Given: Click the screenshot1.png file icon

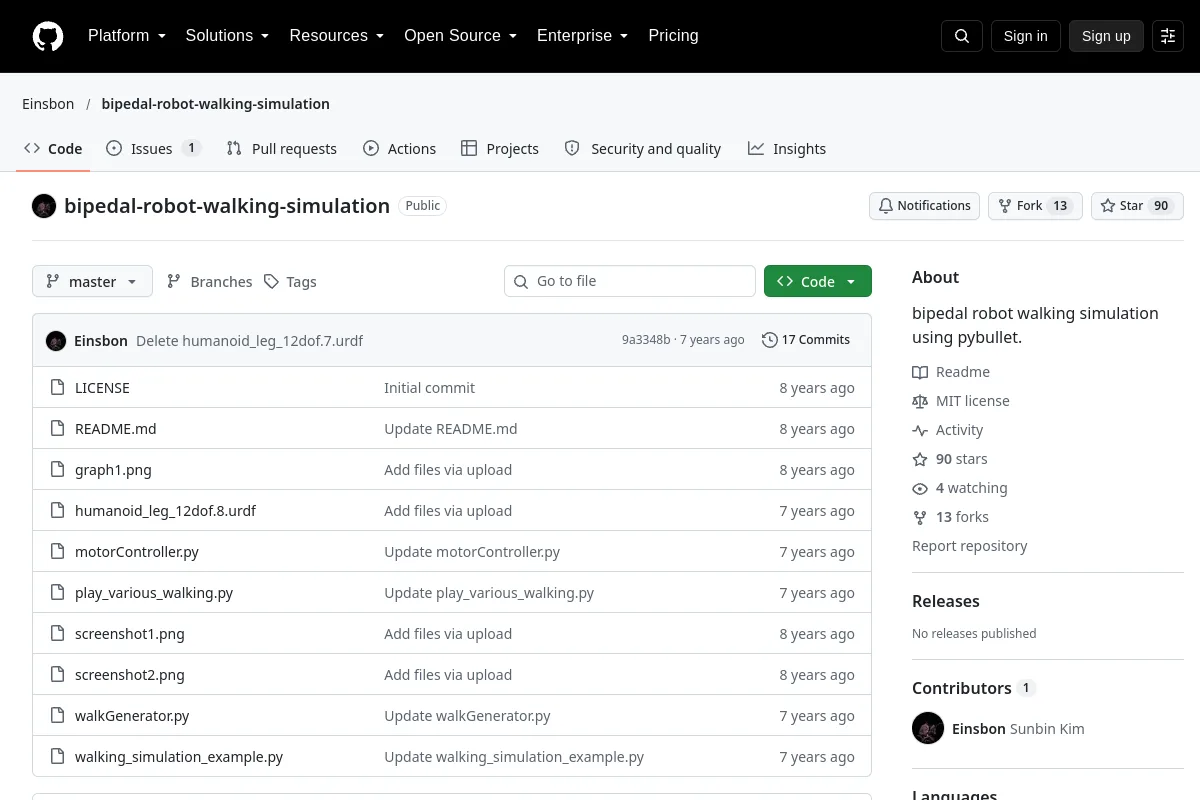Looking at the screenshot, I should (x=57, y=634).
